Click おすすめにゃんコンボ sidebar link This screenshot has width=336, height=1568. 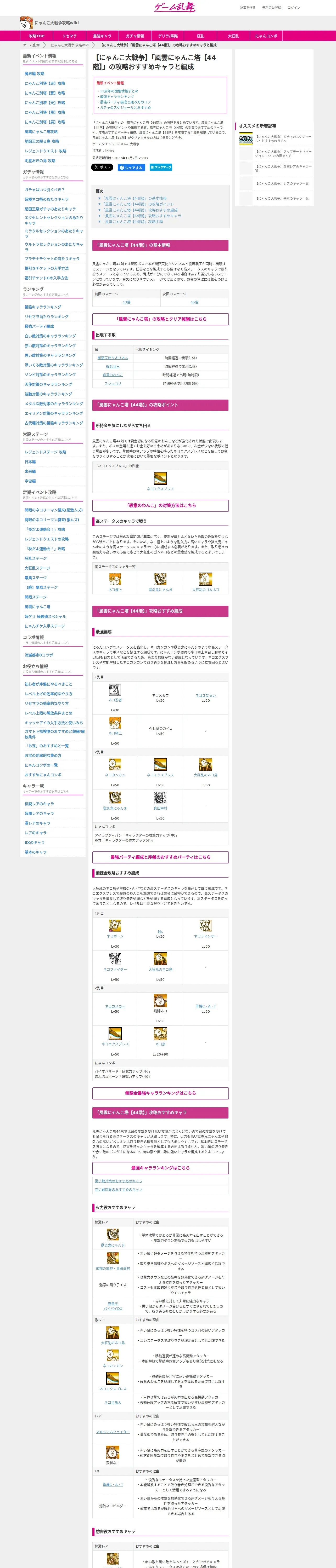point(43,774)
